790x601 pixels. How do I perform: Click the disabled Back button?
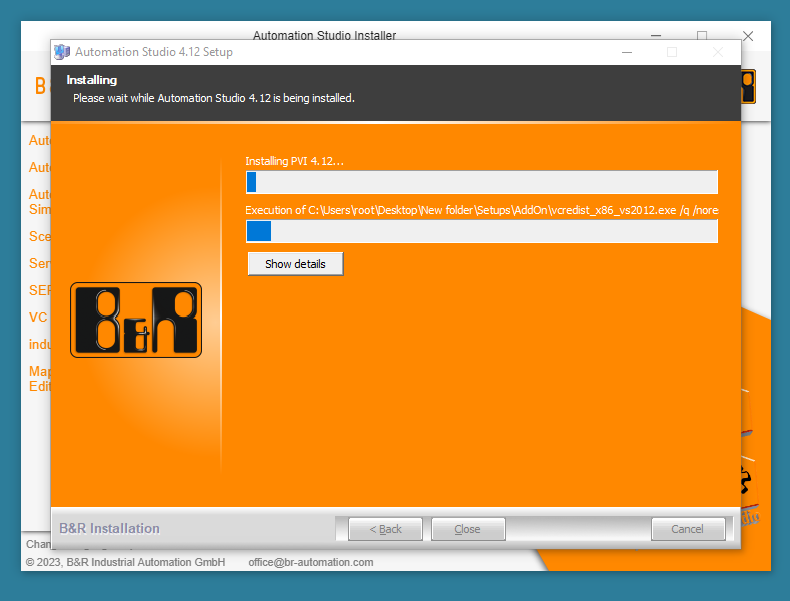385,529
